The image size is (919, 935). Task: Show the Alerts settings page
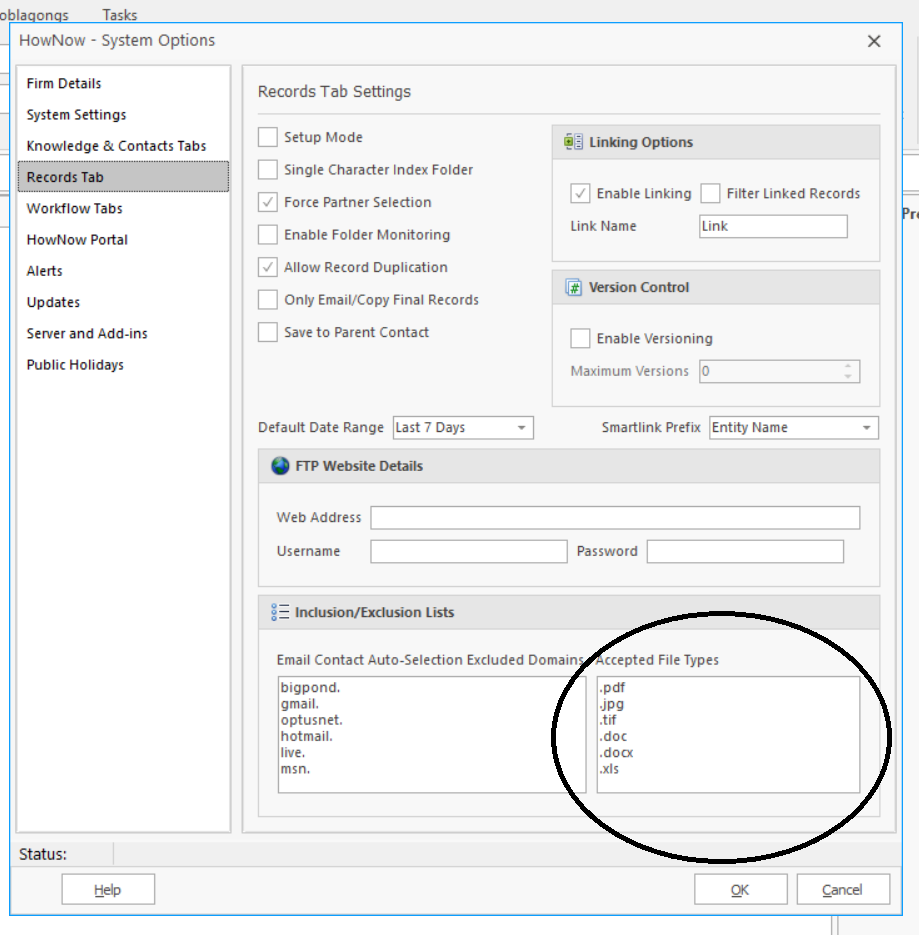pyautogui.click(x=45, y=271)
